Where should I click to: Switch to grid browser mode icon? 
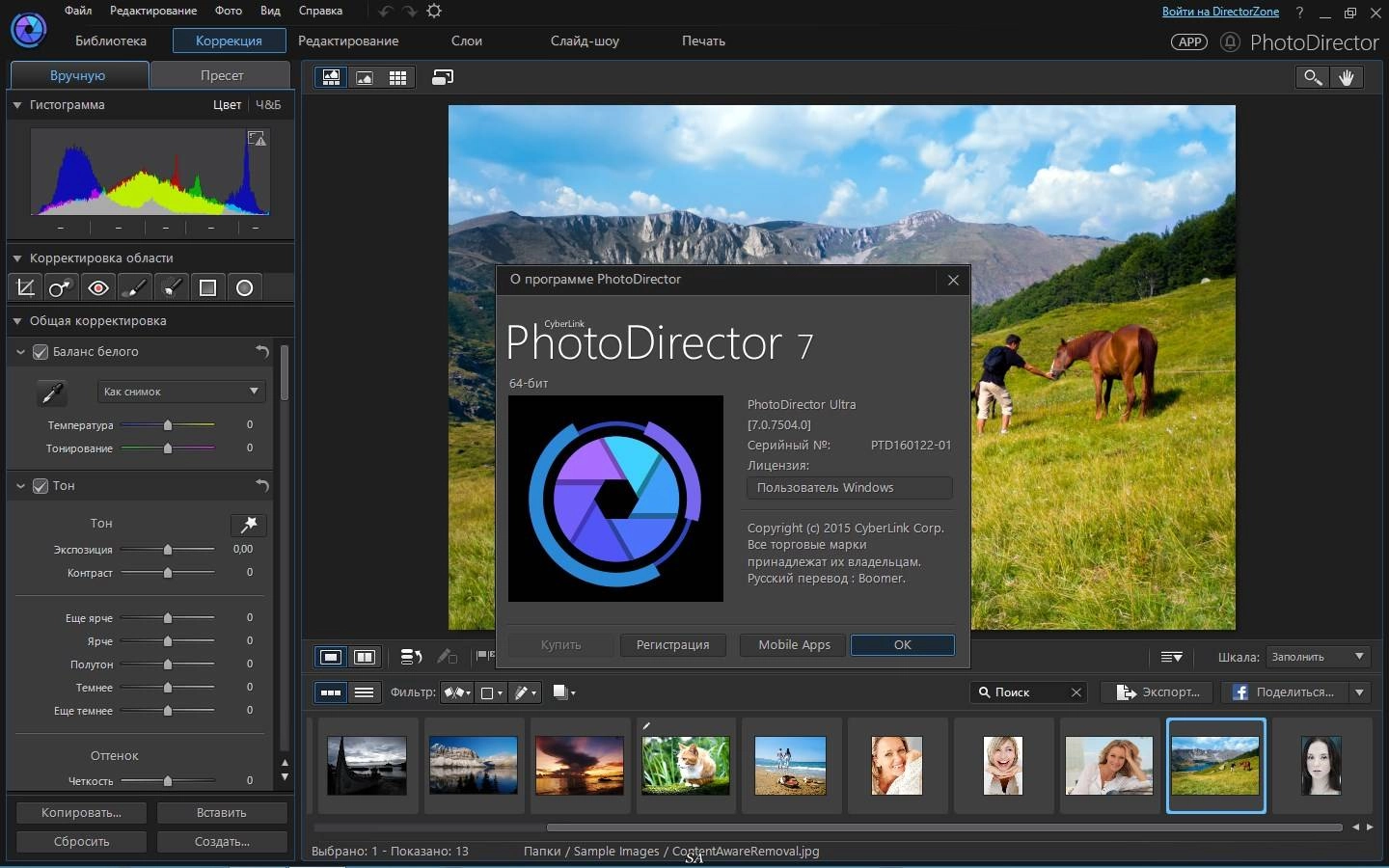click(397, 77)
